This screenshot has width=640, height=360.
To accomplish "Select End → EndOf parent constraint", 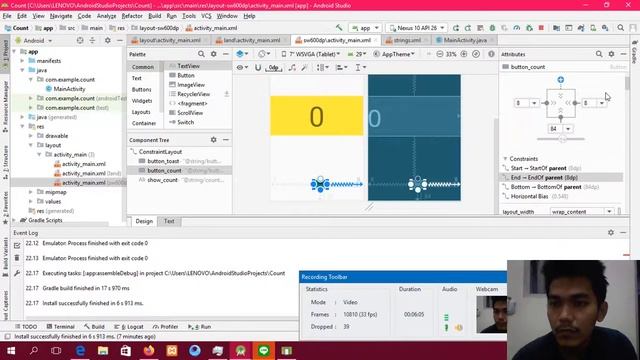I will pyautogui.click(x=562, y=178).
